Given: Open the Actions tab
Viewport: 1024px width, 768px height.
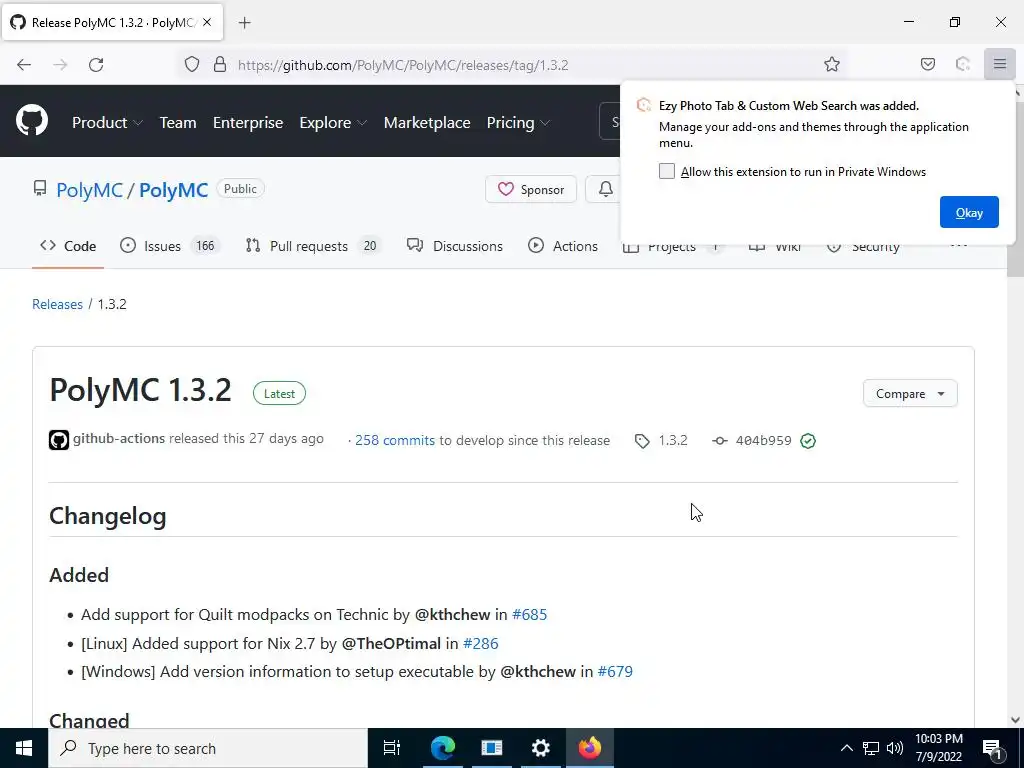Looking at the screenshot, I should (x=562, y=246).
